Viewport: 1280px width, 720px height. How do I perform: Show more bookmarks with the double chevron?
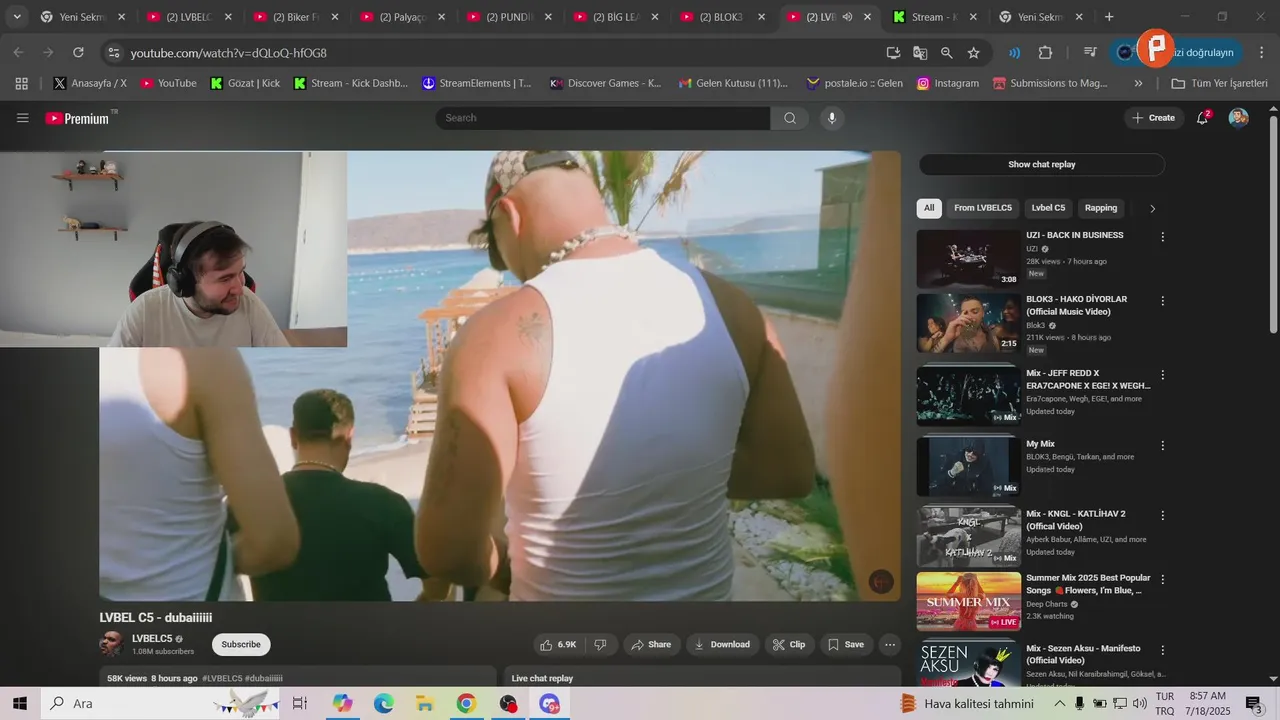(1138, 83)
